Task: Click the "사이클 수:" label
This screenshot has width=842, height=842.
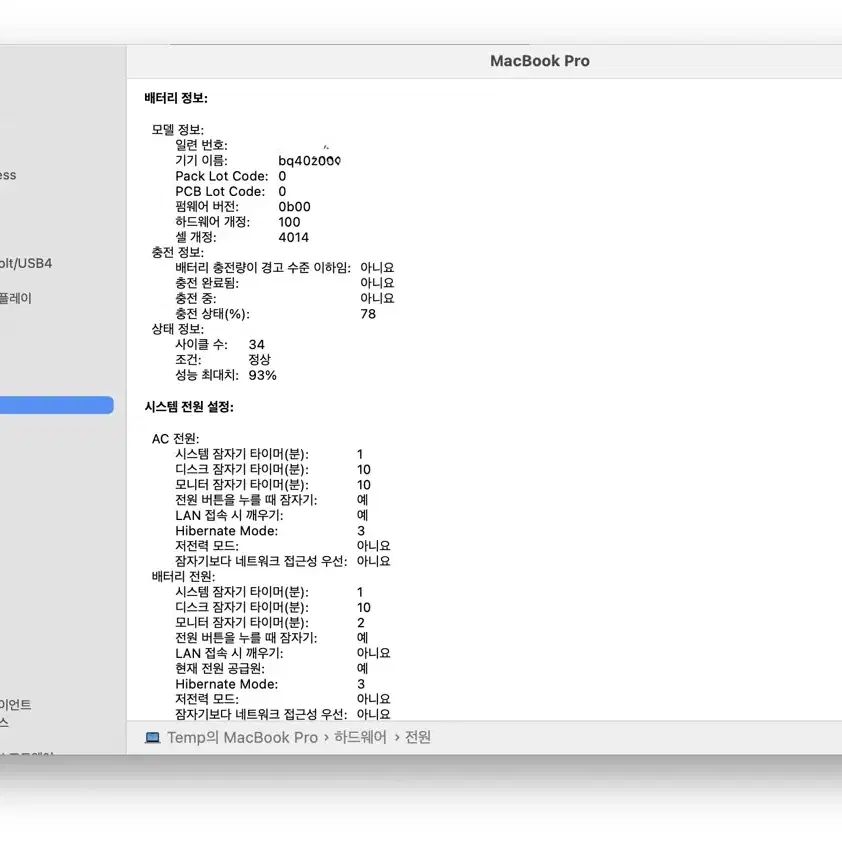Action: click(x=201, y=344)
